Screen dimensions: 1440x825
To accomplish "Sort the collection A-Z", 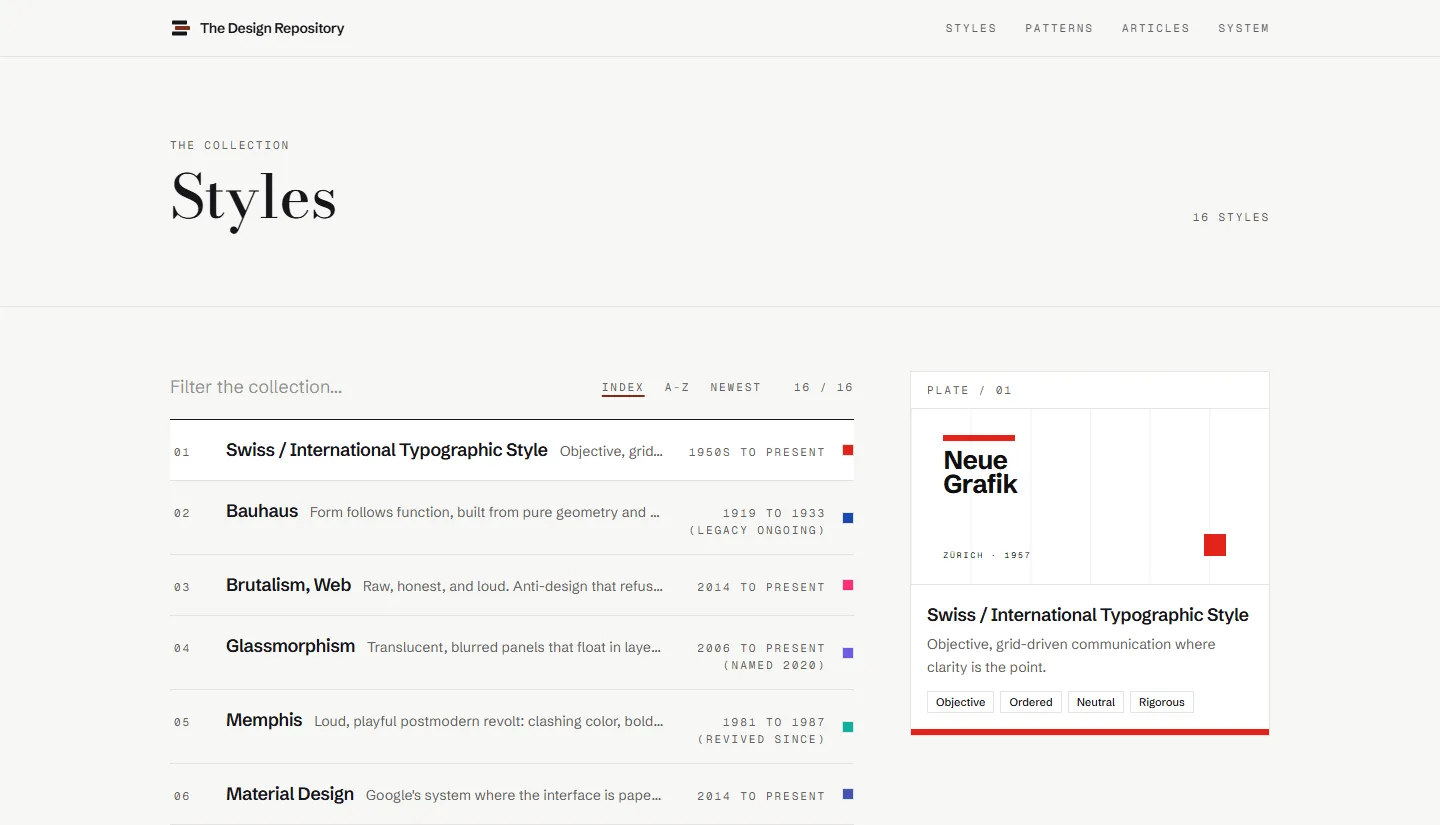I will click(x=677, y=387).
